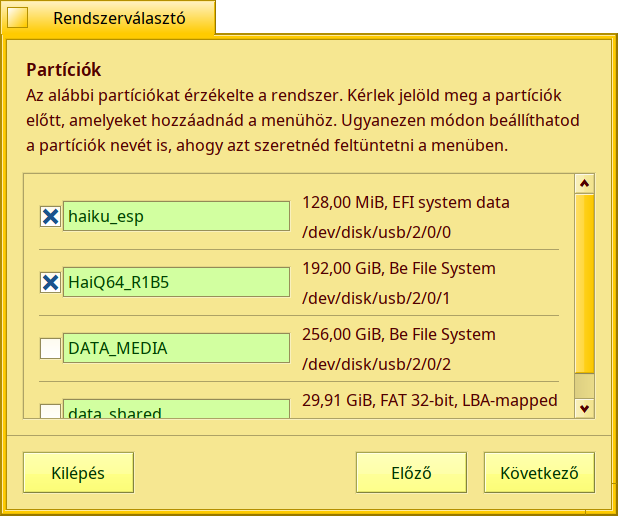Click the scrollbar track below the thumb
The height and width of the screenshot is (516, 618).
[x=584, y=385]
